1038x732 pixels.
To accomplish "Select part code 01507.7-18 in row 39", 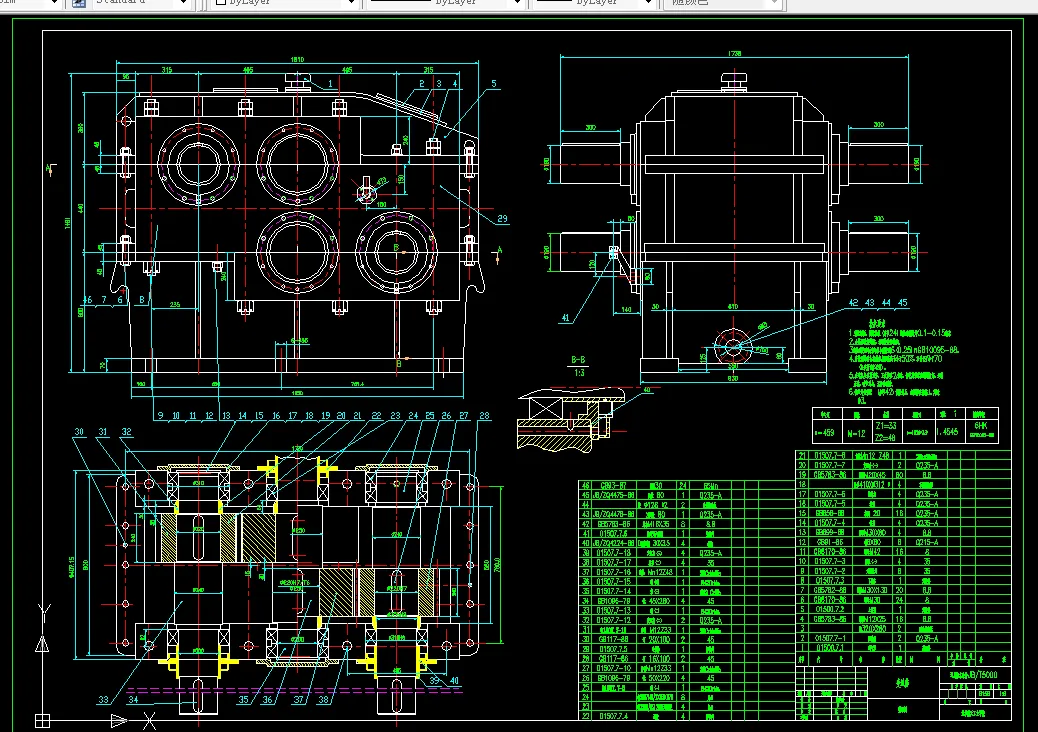I will click(x=614, y=553).
